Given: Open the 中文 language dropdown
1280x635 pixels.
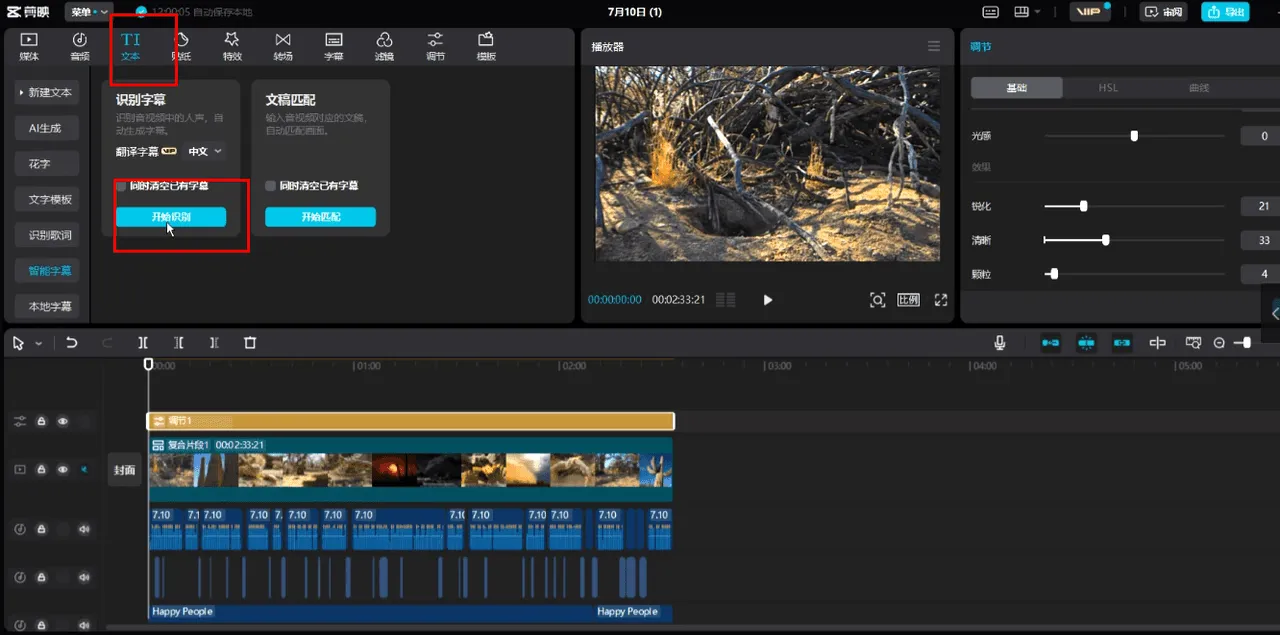Looking at the screenshot, I should (x=206, y=151).
